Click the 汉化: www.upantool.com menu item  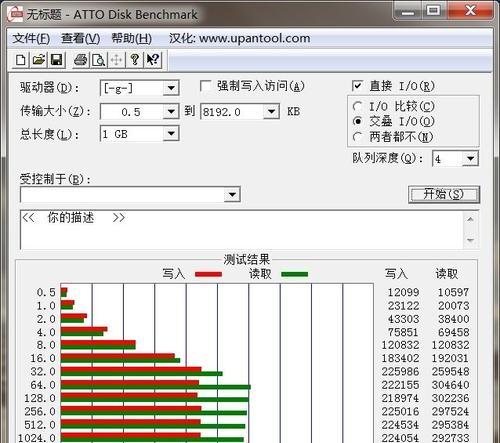239,38
